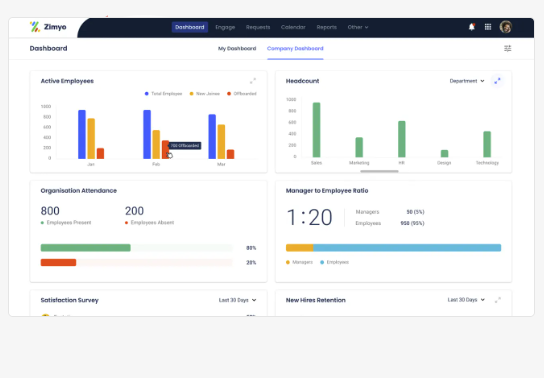Click the Headcount chart horizontal scrollbar
This screenshot has height=378, width=544.
(x=379, y=171)
